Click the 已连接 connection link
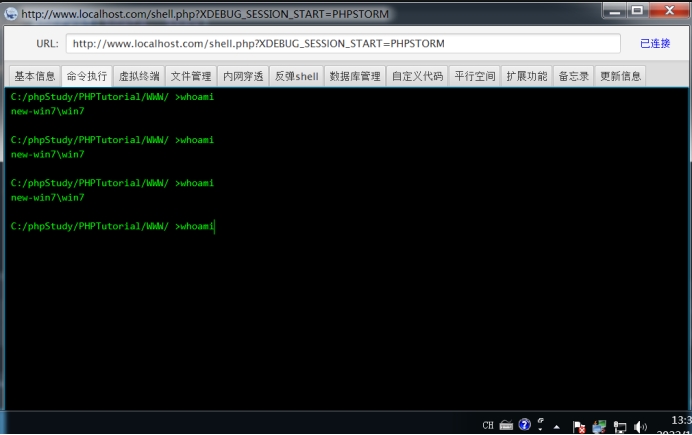The width and height of the screenshot is (692, 435). pos(655,44)
